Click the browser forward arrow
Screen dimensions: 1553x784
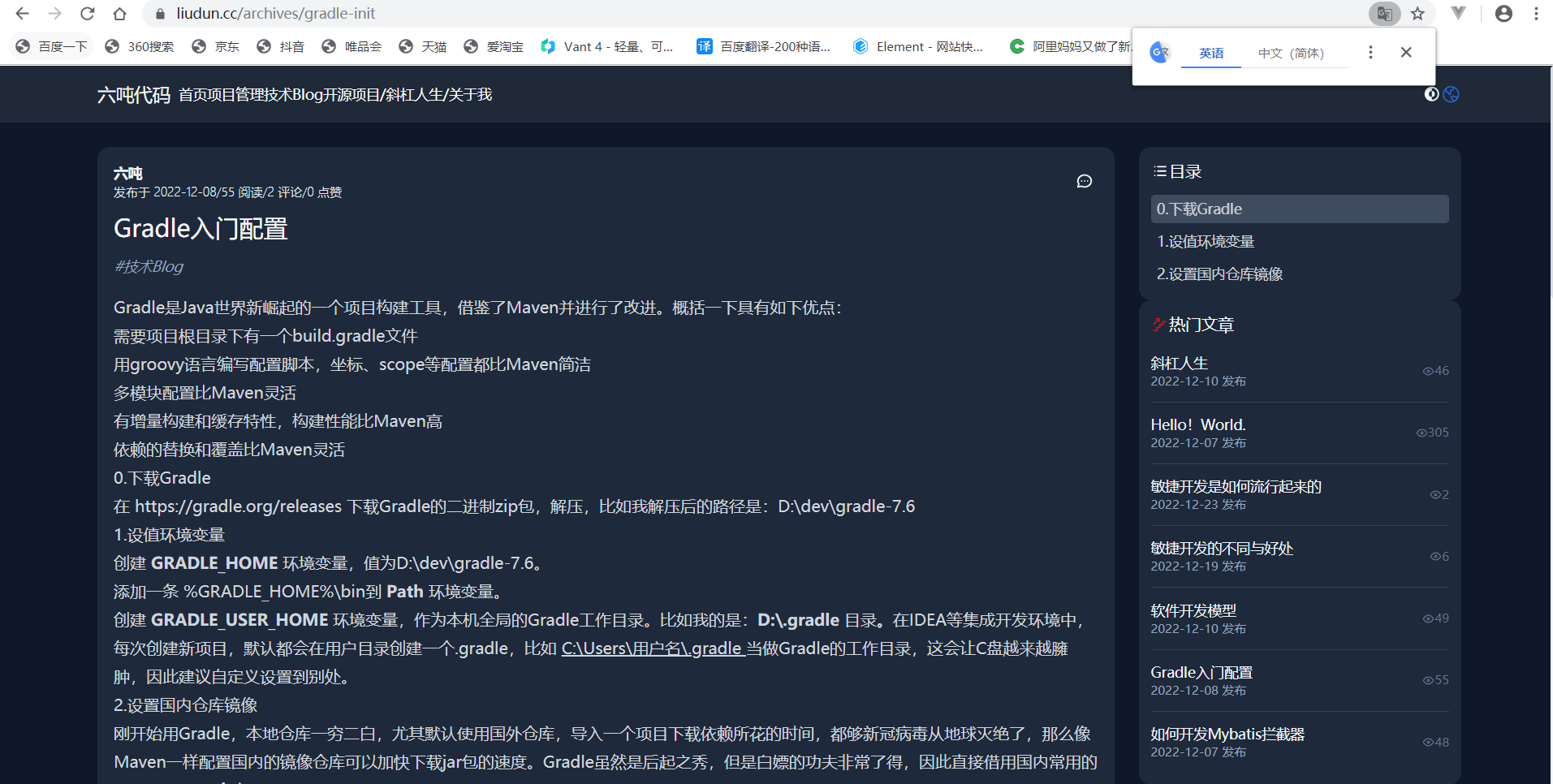click(55, 14)
